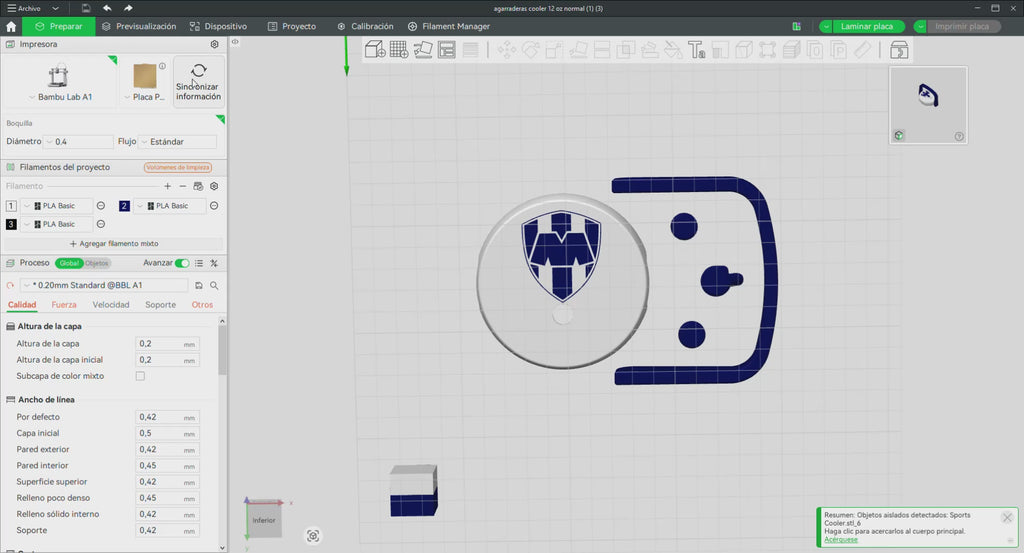The height and width of the screenshot is (553, 1024).
Task: Open the Dispositivo tab
Action: (218, 27)
